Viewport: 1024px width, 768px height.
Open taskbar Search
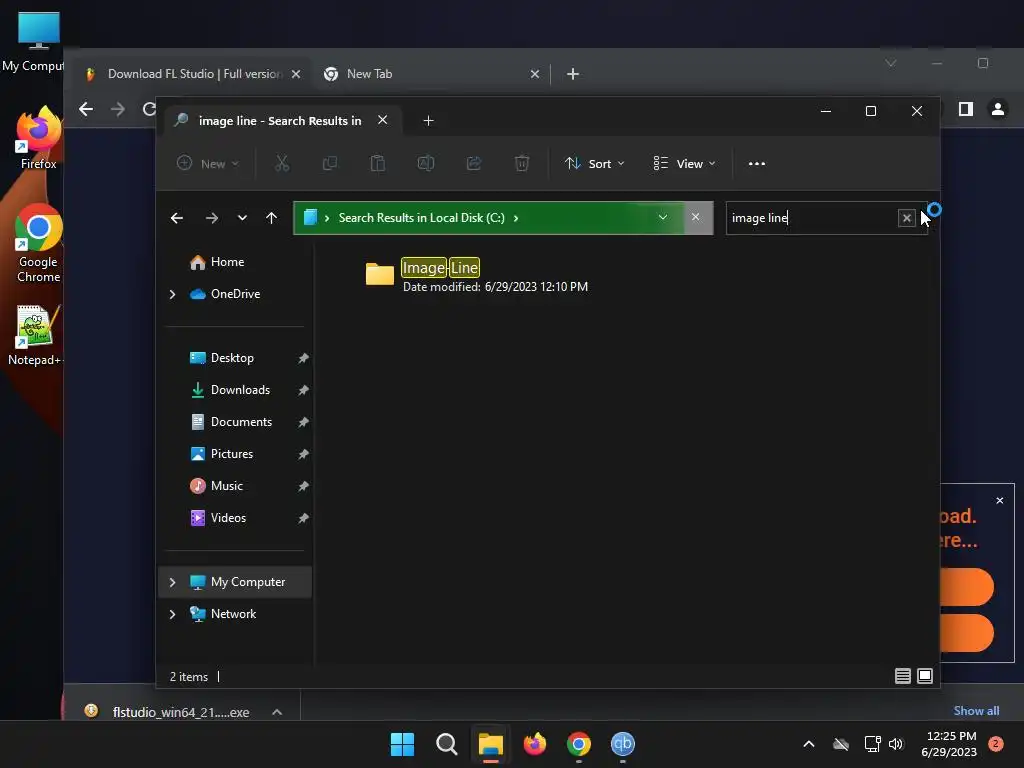pyautogui.click(x=447, y=744)
